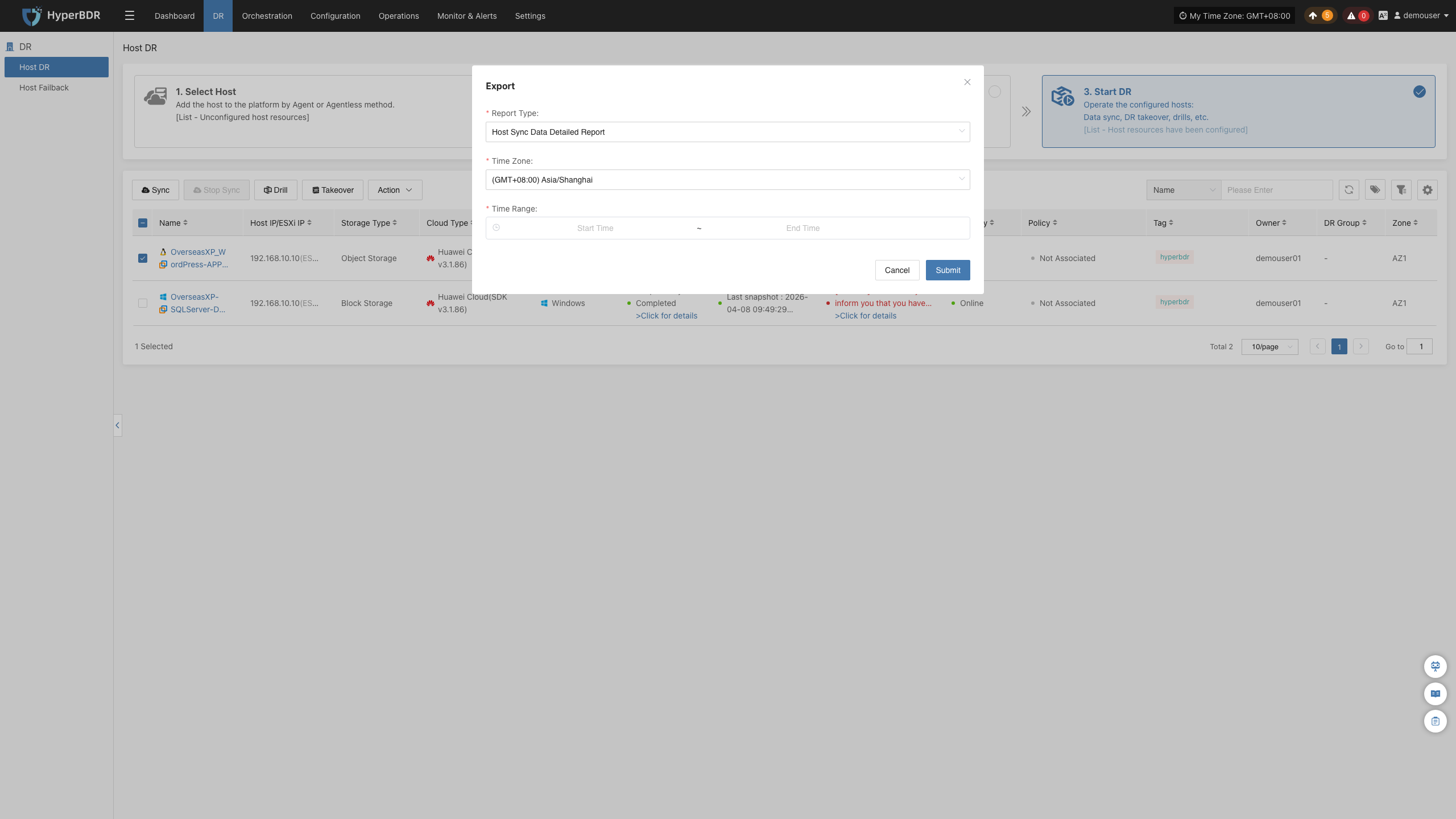Click the refresh list icon

[1349, 190]
